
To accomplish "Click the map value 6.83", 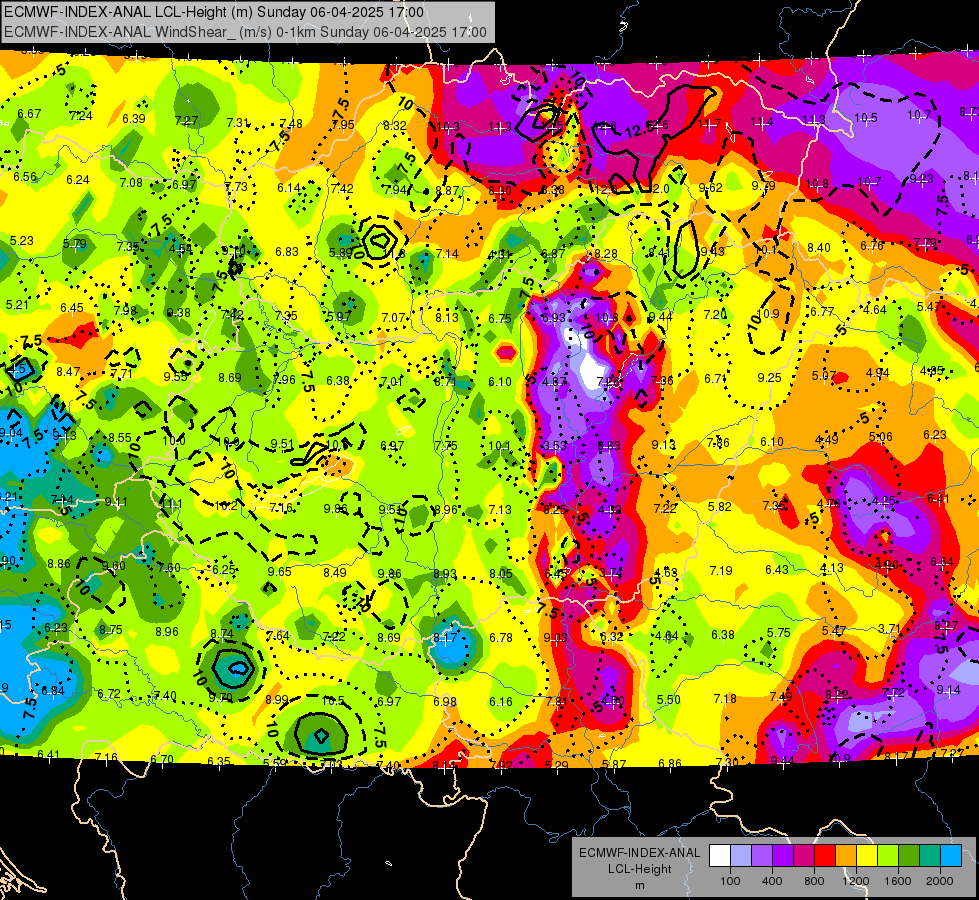I will tap(287, 252).
